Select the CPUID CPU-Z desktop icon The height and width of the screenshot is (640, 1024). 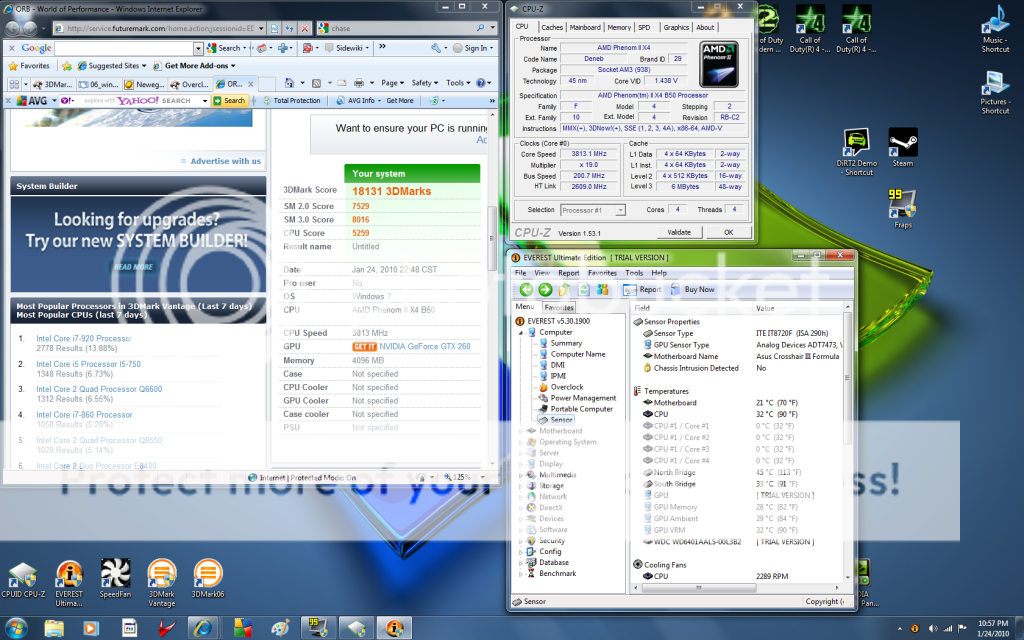(x=24, y=580)
